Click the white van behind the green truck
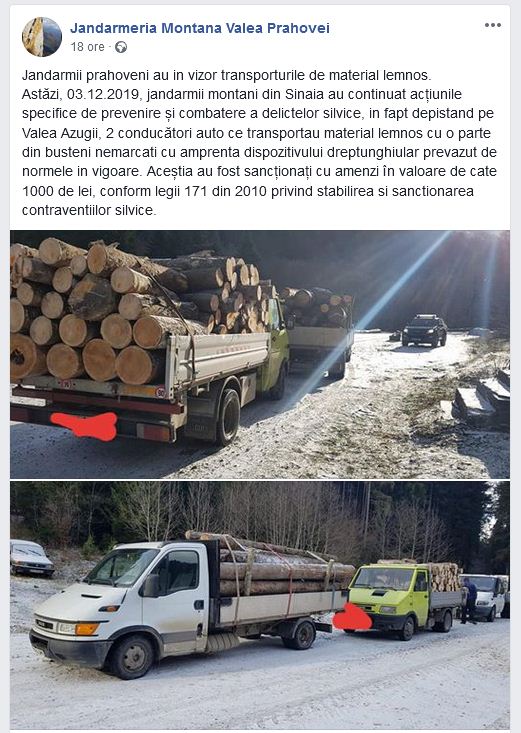521x733 pixels. (x=490, y=597)
